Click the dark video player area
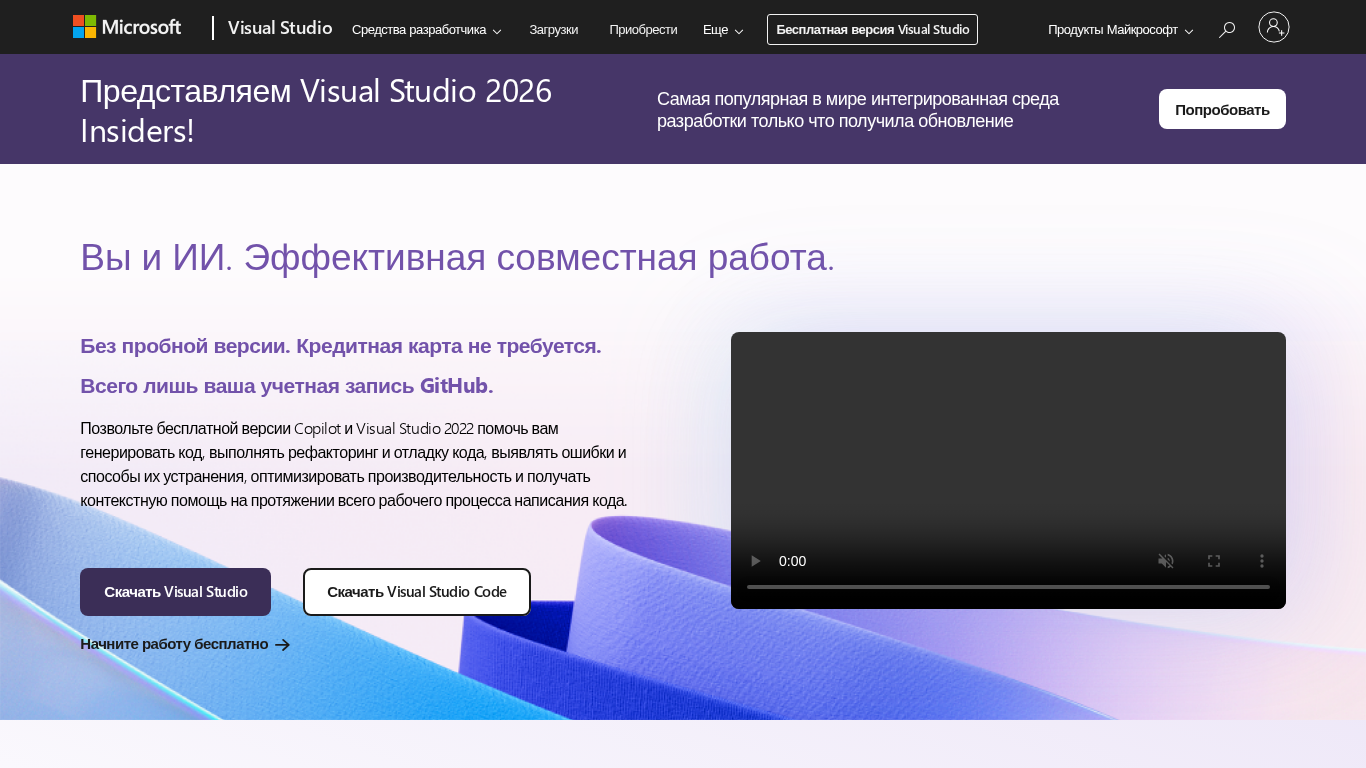Image resolution: width=1366 pixels, height=768 pixels. (1008, 430)
